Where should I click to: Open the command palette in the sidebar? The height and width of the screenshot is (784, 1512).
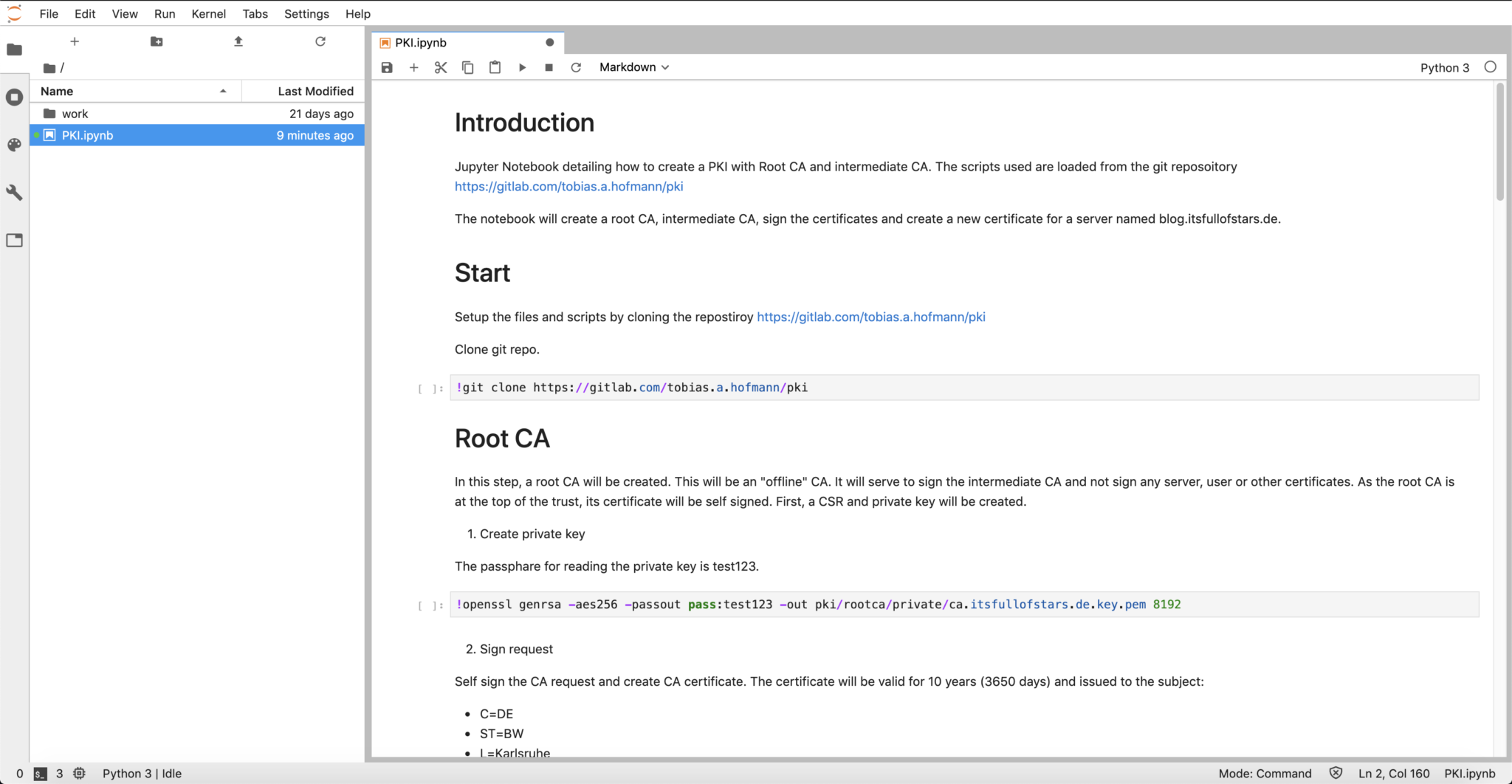(x=14, y=145)
